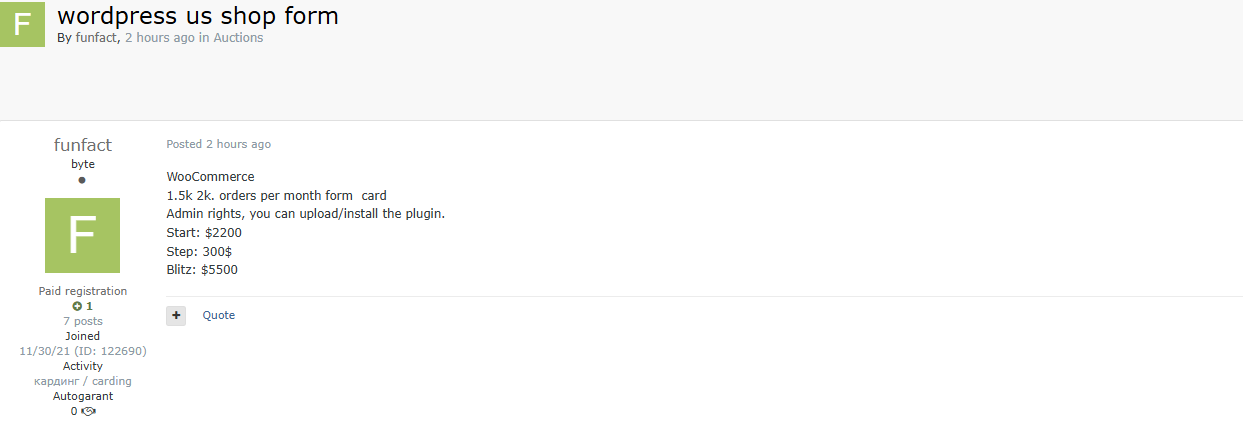Open the '7 posts' count link
Viewport: 1243px width, 424px height.
tap(82, 321)
